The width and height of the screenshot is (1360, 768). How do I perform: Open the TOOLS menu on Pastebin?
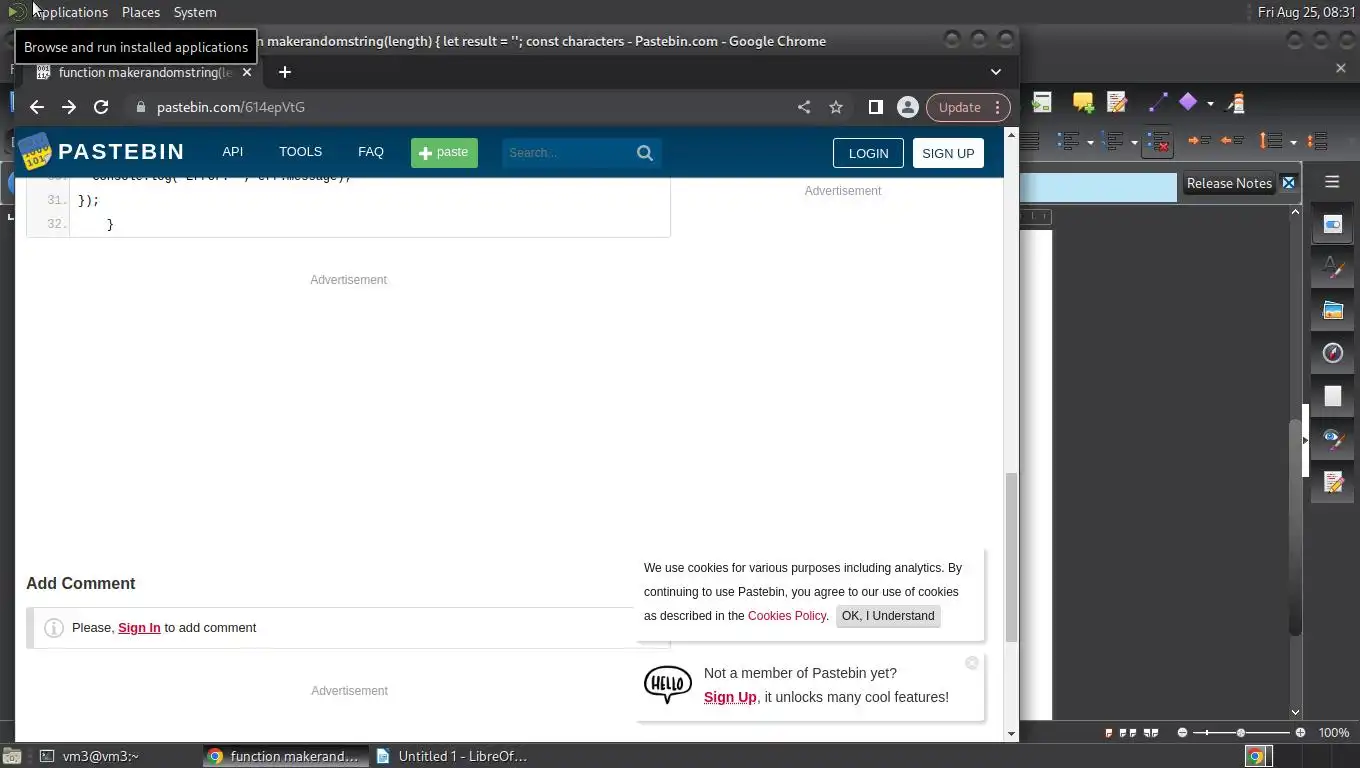point(300,152)
